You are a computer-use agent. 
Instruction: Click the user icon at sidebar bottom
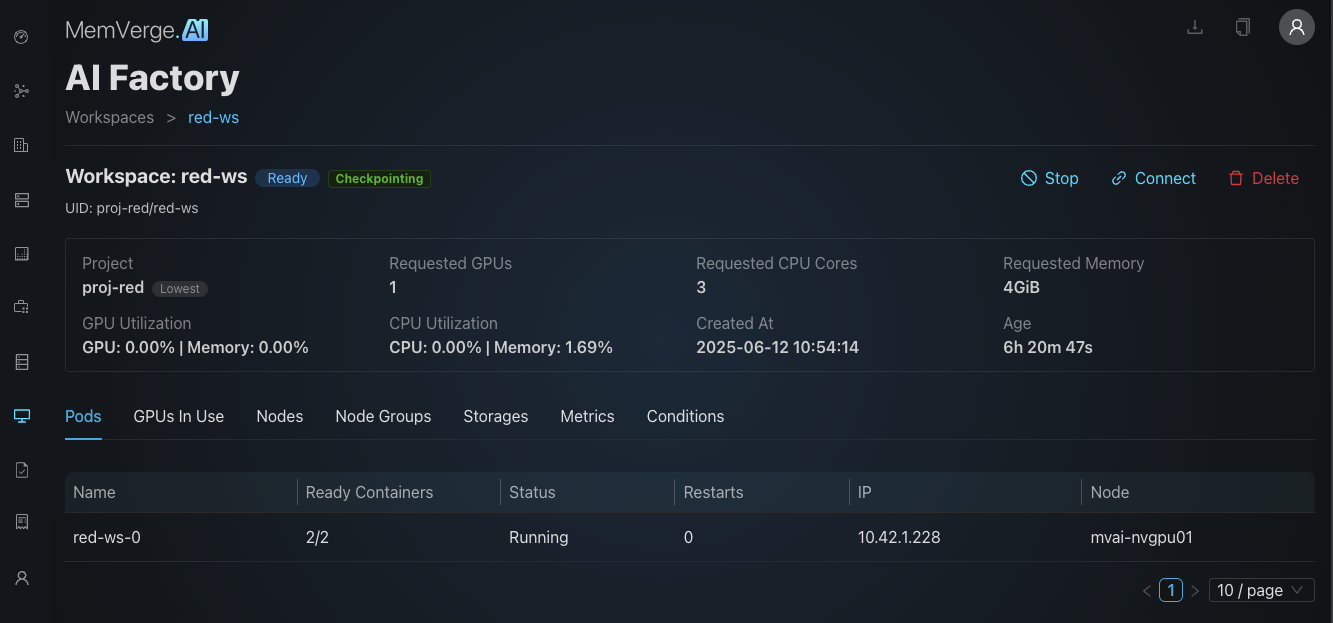point(21,578)
